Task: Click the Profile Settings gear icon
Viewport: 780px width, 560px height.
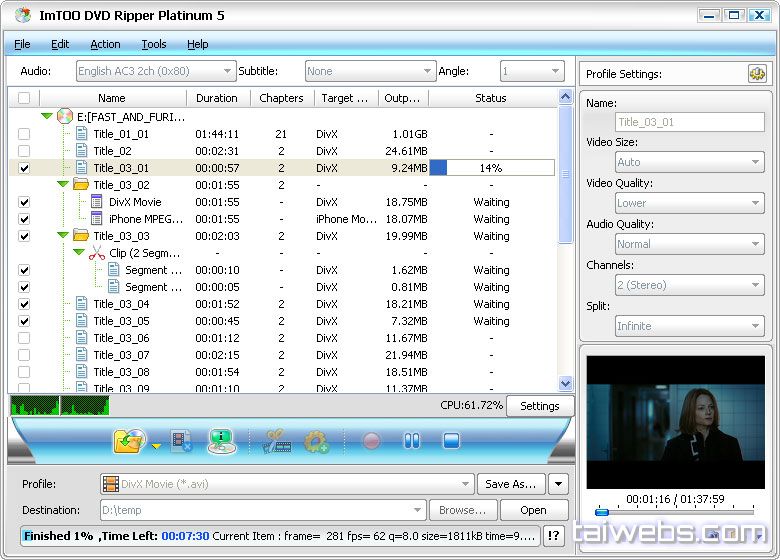Action: pos(756,74)
